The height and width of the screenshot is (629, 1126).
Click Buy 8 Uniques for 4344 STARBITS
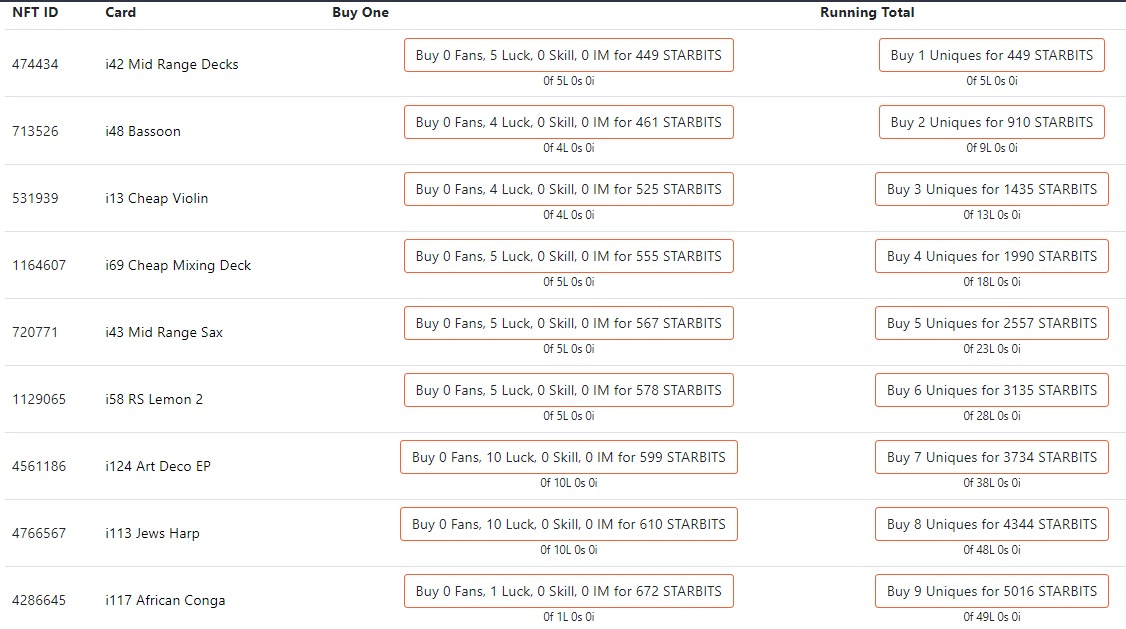click(x=992, y=524)
